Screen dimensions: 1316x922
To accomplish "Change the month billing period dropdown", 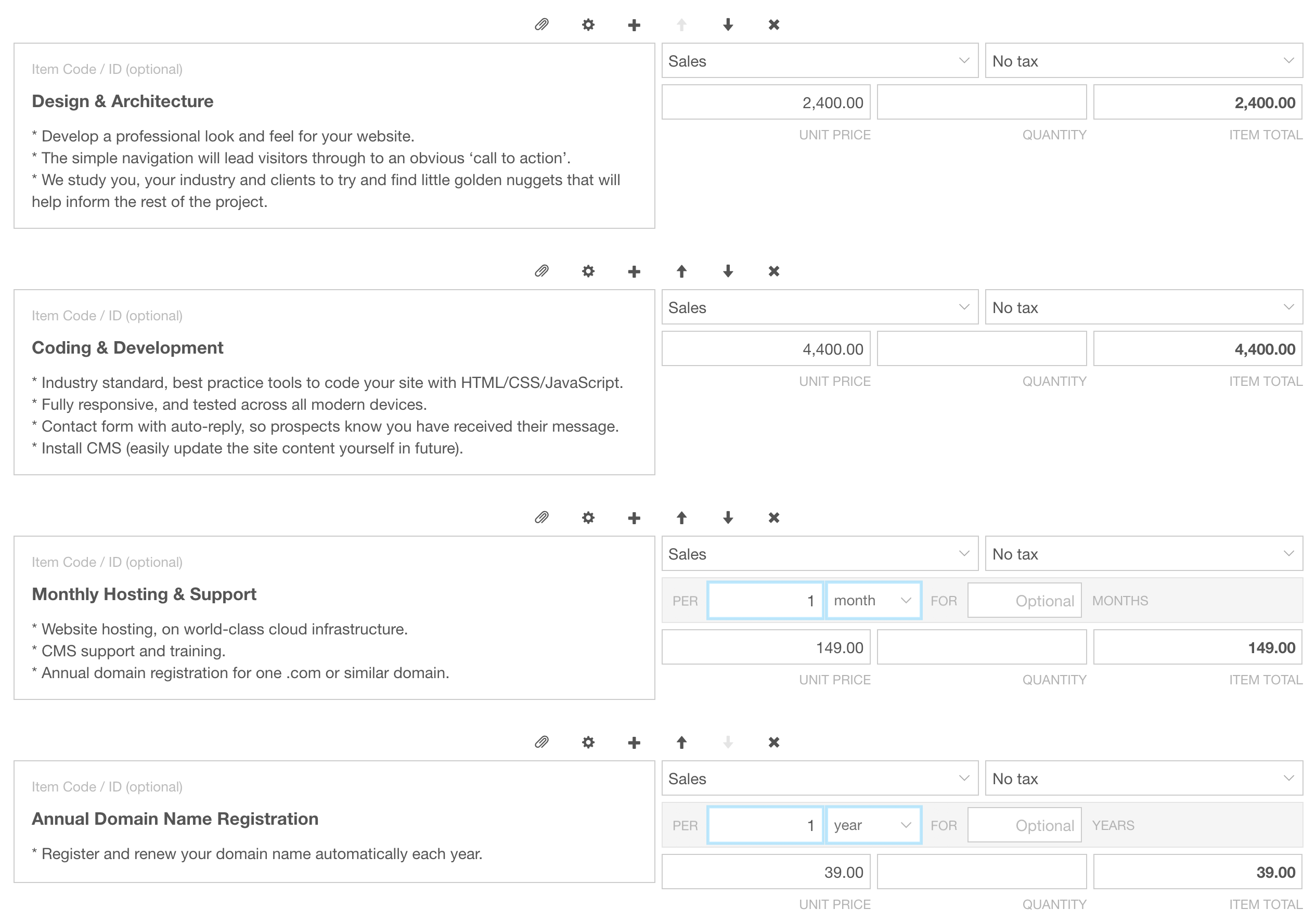I will click(873, 601).
